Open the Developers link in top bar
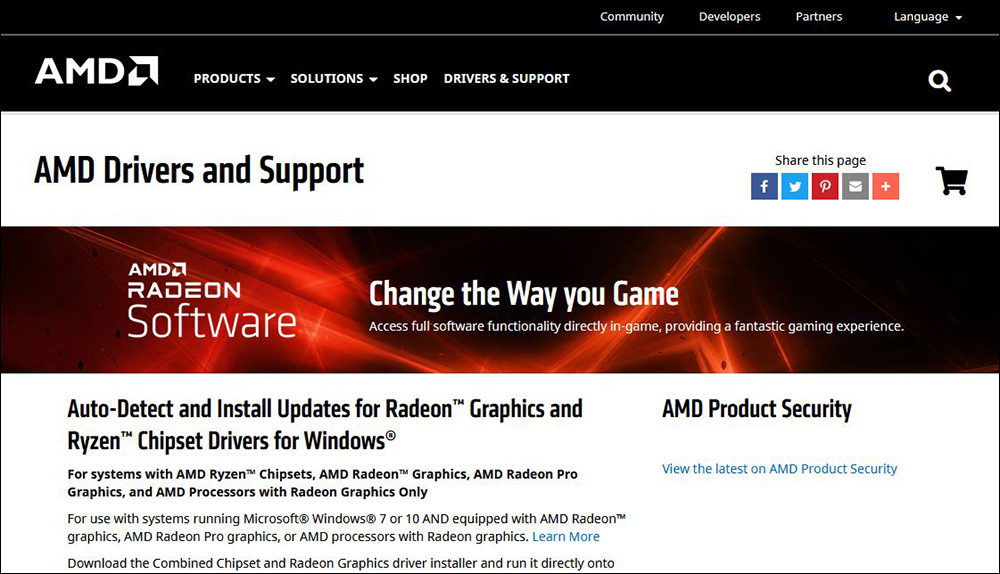The image size is (1000, 574). [x=729, y=17]
